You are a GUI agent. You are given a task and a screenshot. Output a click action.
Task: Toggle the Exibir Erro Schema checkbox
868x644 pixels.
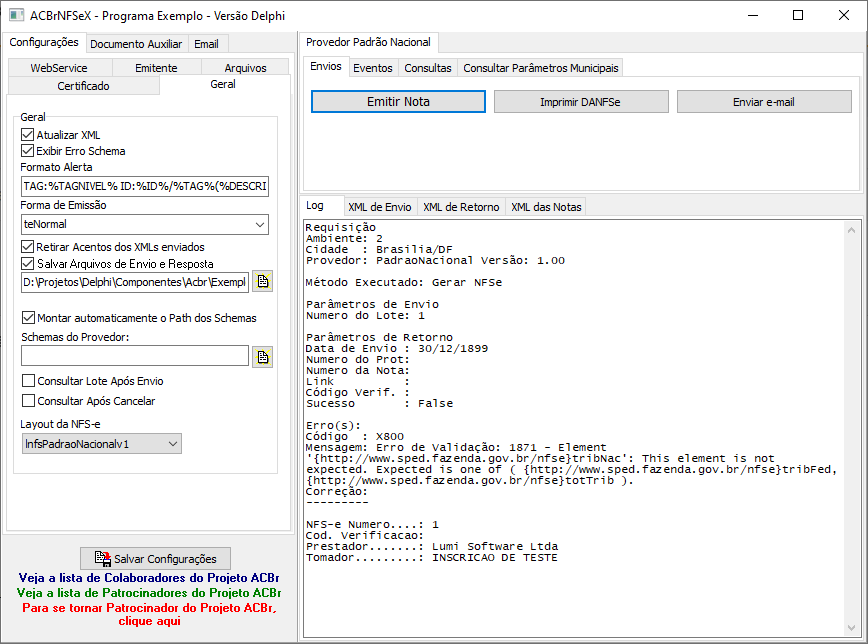pyautogui.click(x=27, y=151)
